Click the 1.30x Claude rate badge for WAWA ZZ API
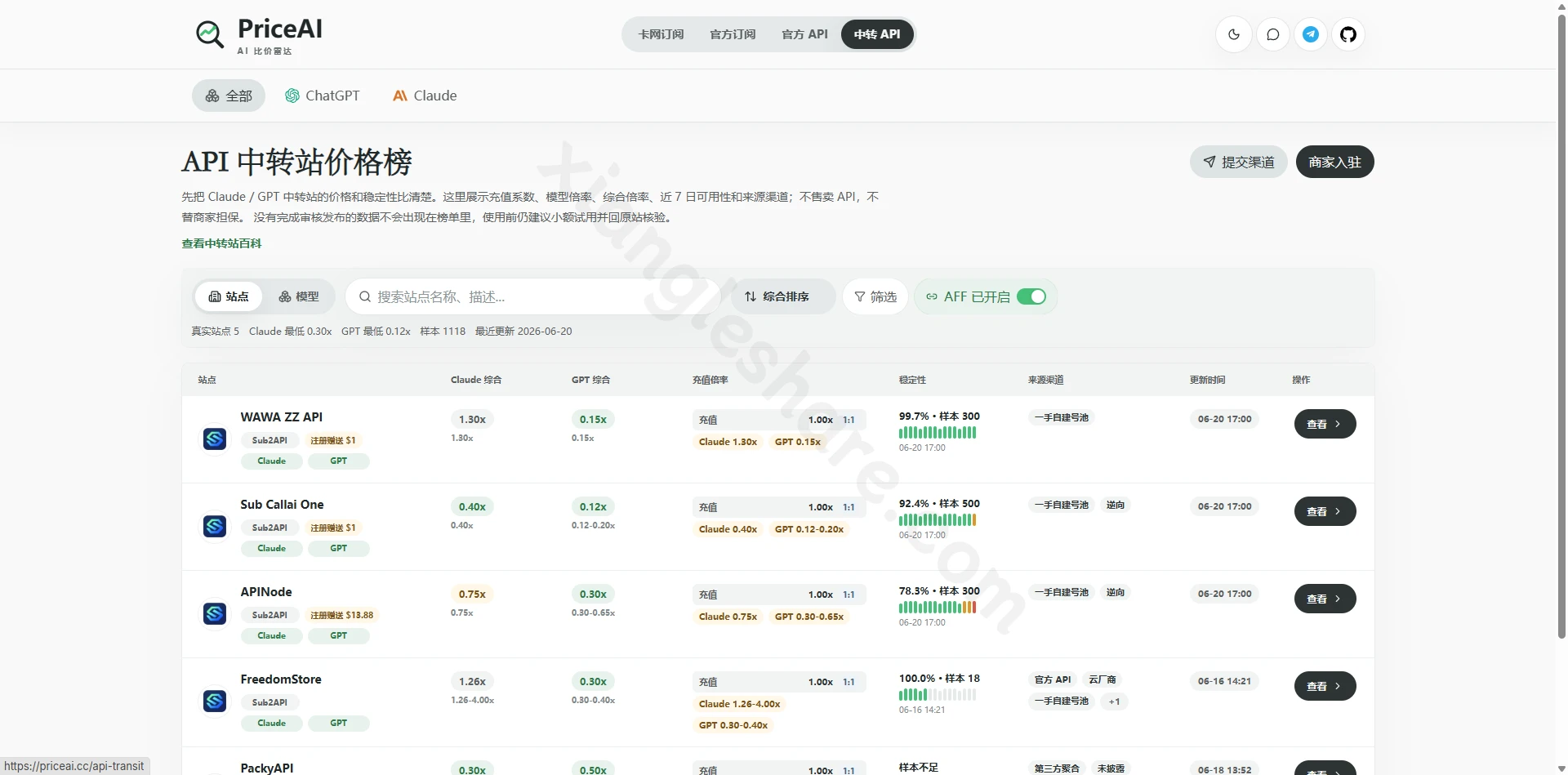The width and height of the screenshot is (1568, 775). [x=472, y=419]
